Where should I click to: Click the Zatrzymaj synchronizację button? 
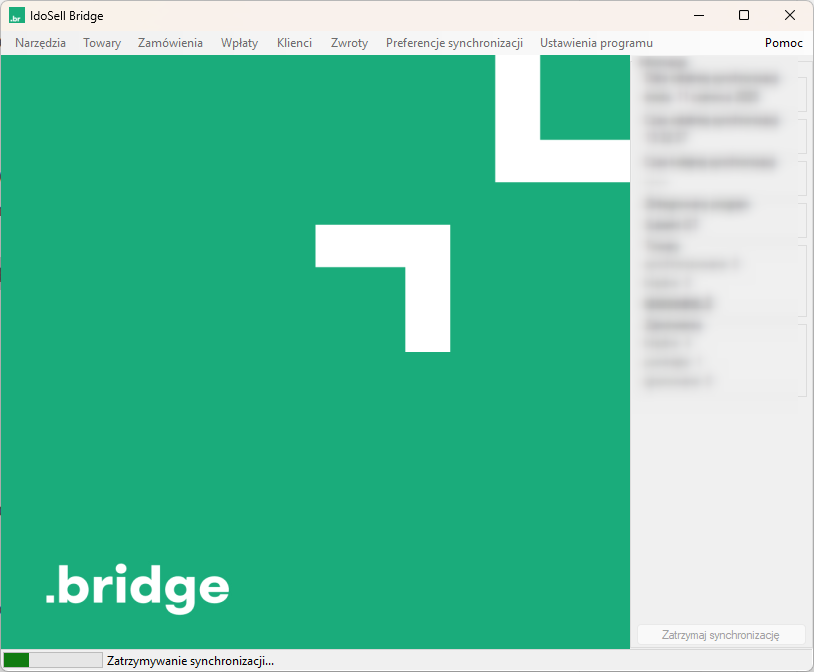721,635
